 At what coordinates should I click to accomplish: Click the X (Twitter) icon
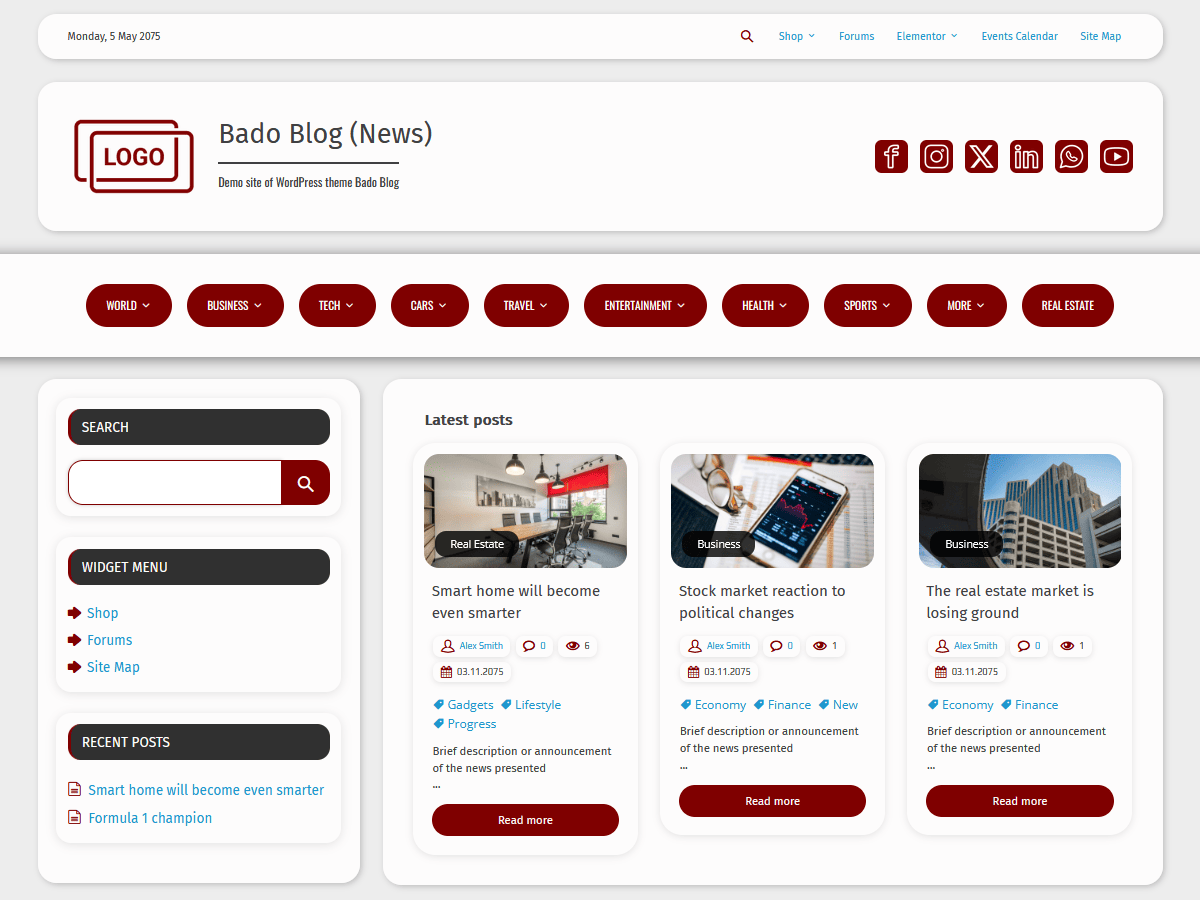(981, 157)
